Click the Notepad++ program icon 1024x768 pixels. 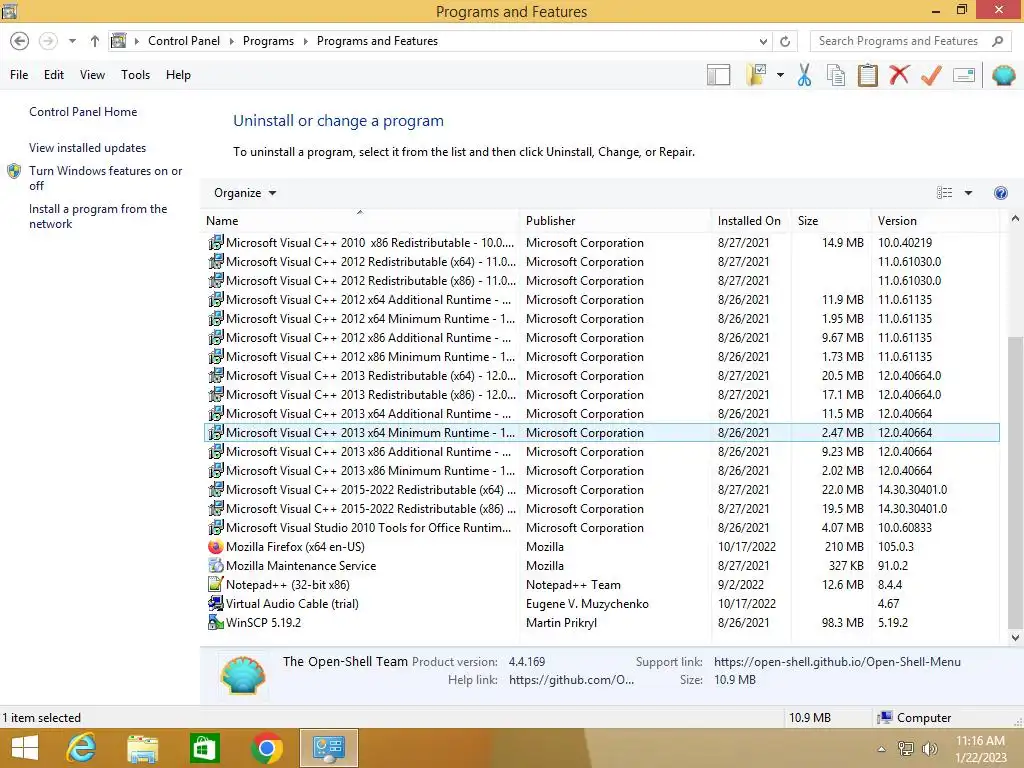216,584
